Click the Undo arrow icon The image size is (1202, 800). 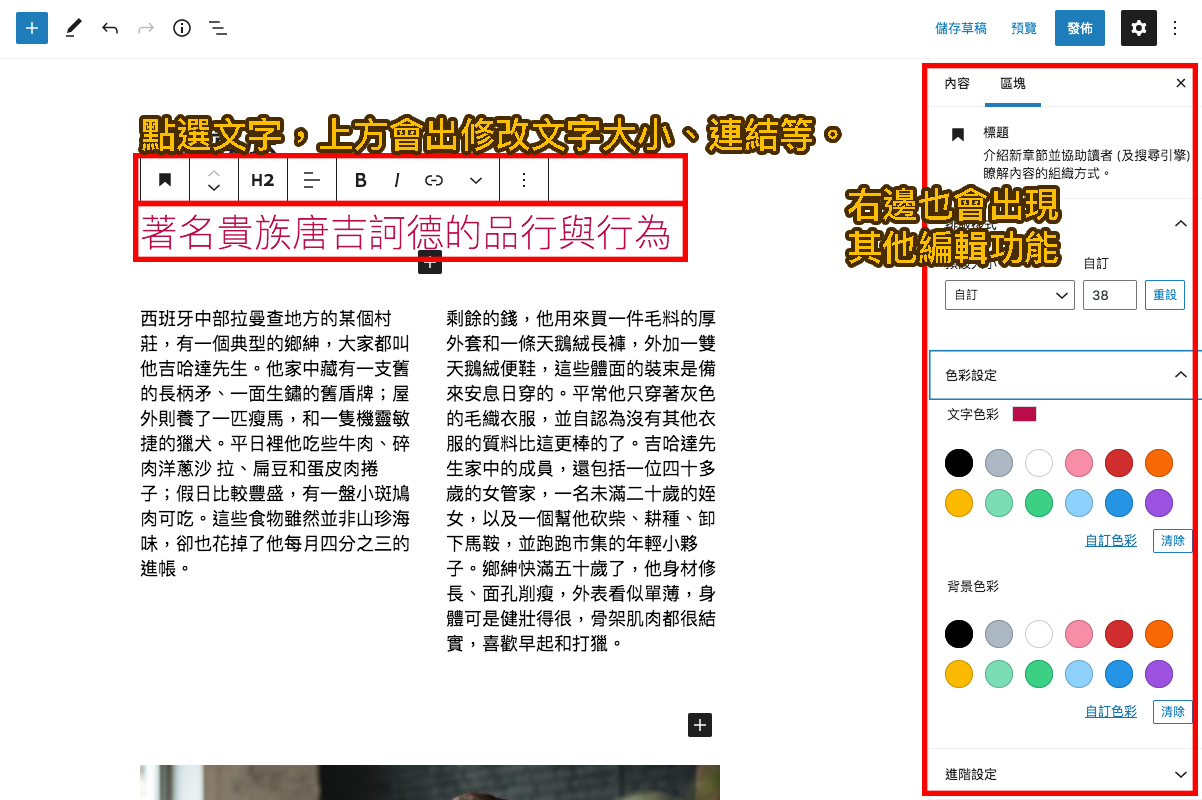pyautogui.click(x=110, y=28)
